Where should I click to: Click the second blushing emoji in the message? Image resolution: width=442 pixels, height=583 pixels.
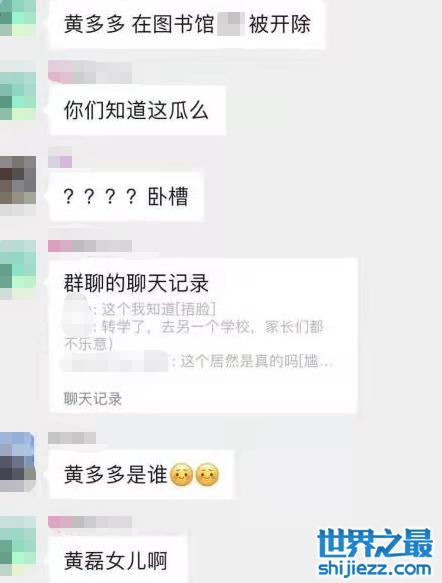[207, 474]
